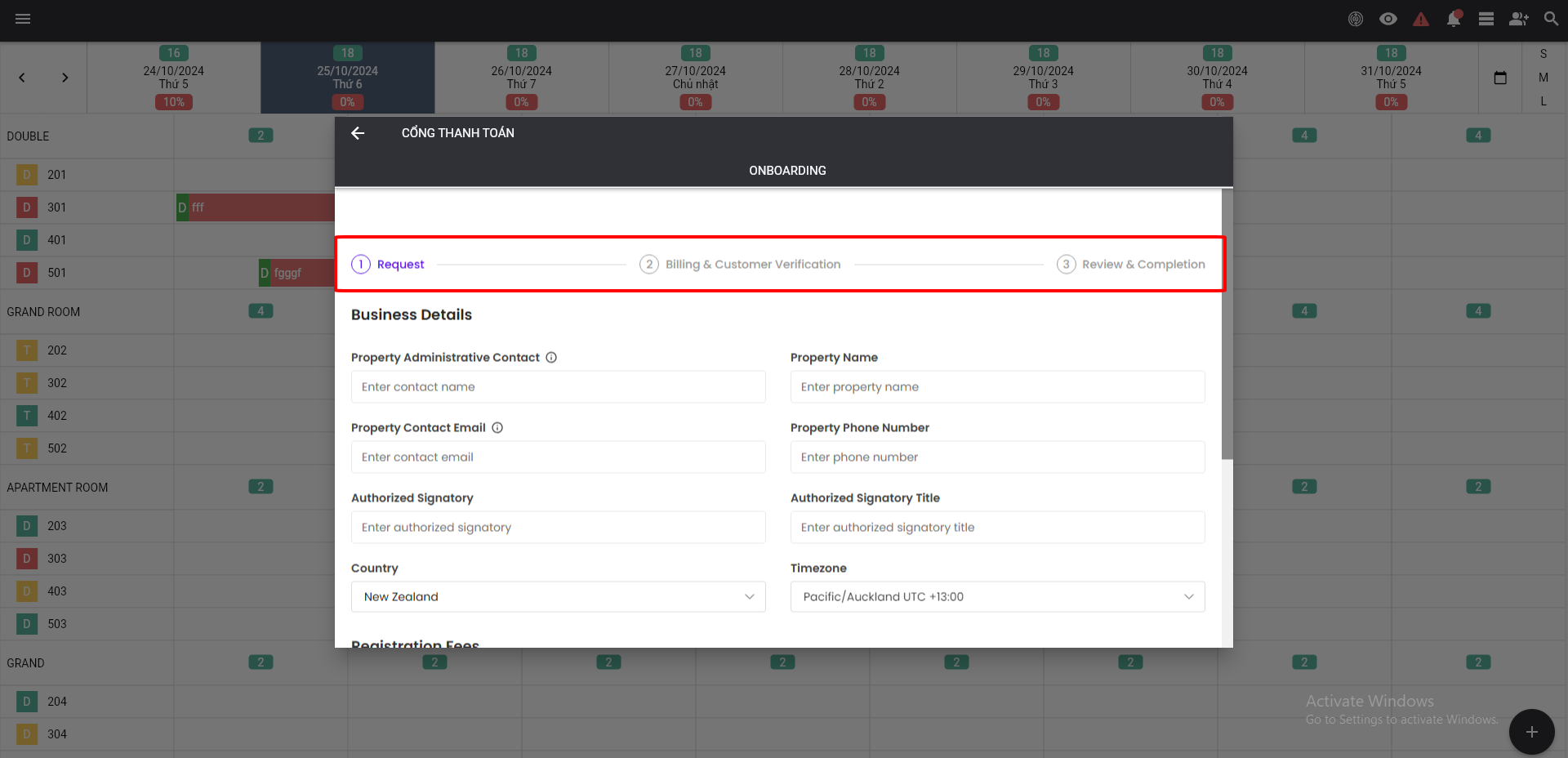Click the green D icon of room 503
The width and height of the screenshot is (1568, 758).
tap(27, 624)
